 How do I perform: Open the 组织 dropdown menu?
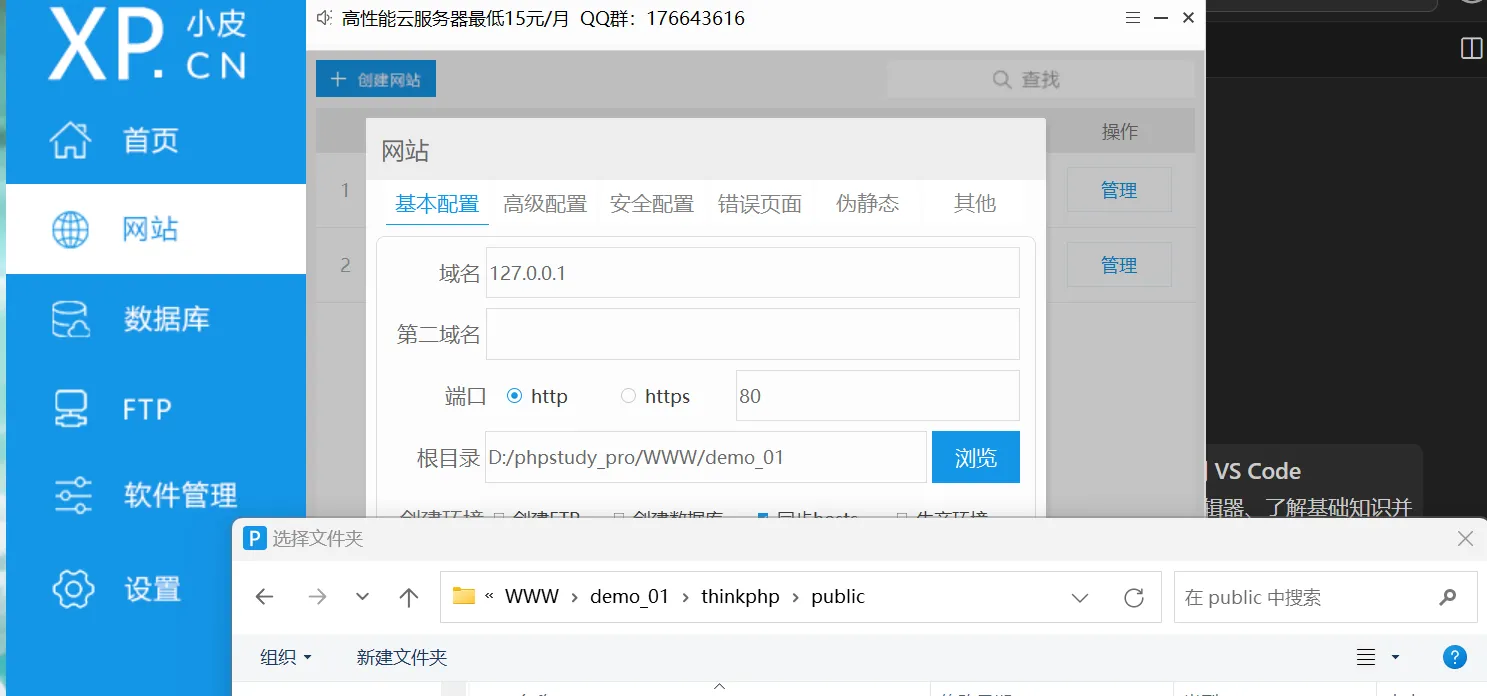pyautogui.click(x=286, y=657)
